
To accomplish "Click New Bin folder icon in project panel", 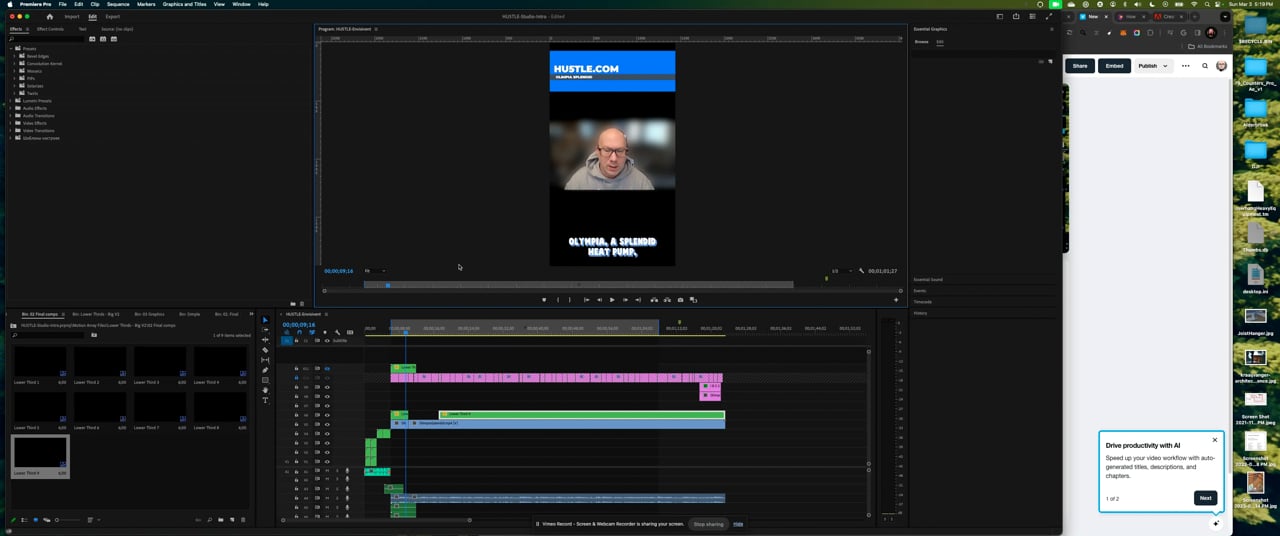I will (x=221, y=520).
